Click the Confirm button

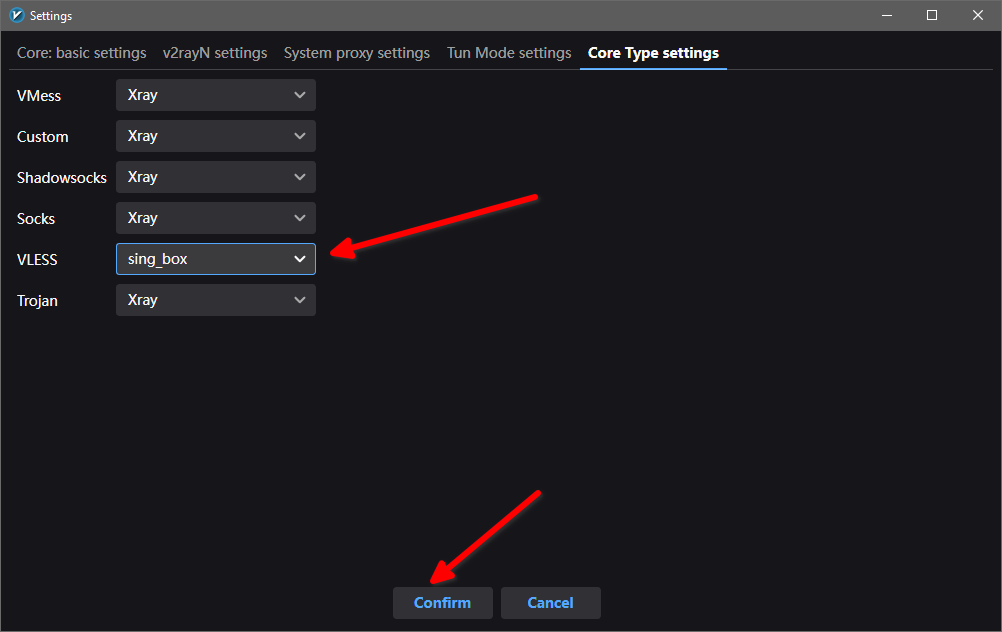[442, 603]
